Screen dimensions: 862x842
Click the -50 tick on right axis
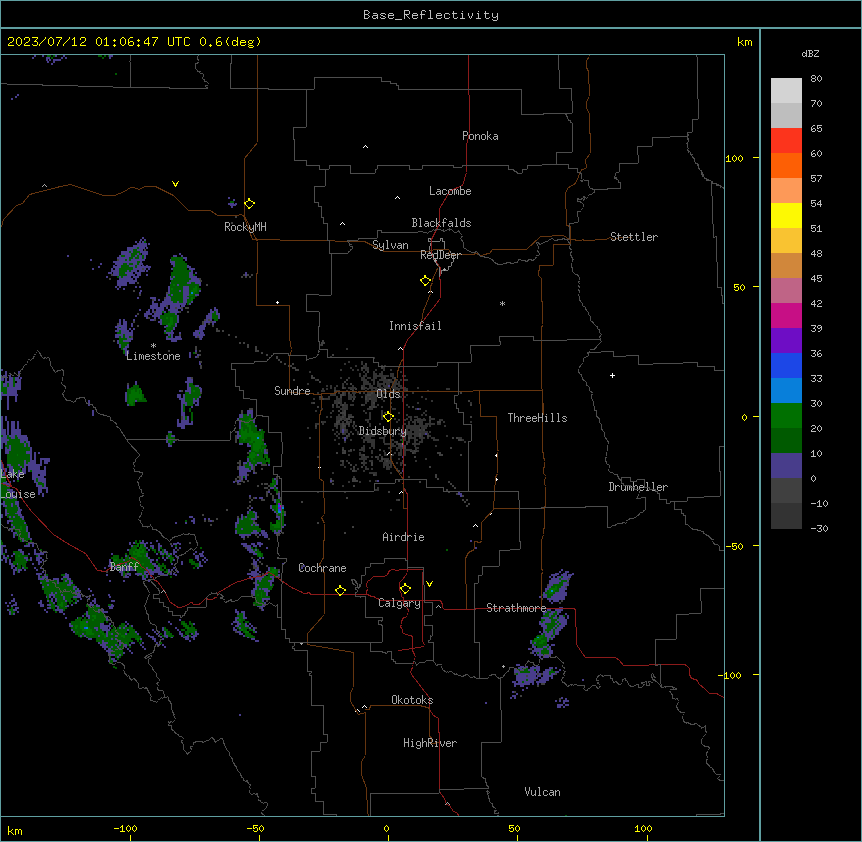734,546
